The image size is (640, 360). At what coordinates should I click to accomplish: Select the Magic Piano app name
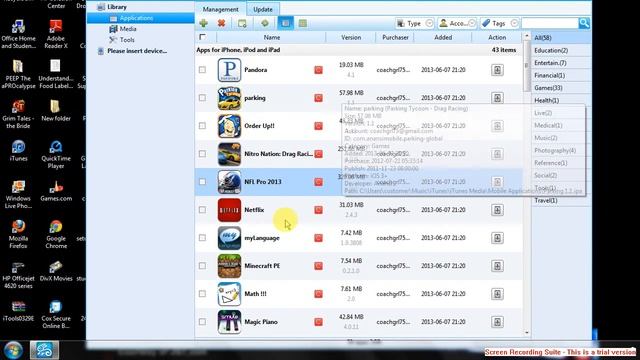coord(261,322)
